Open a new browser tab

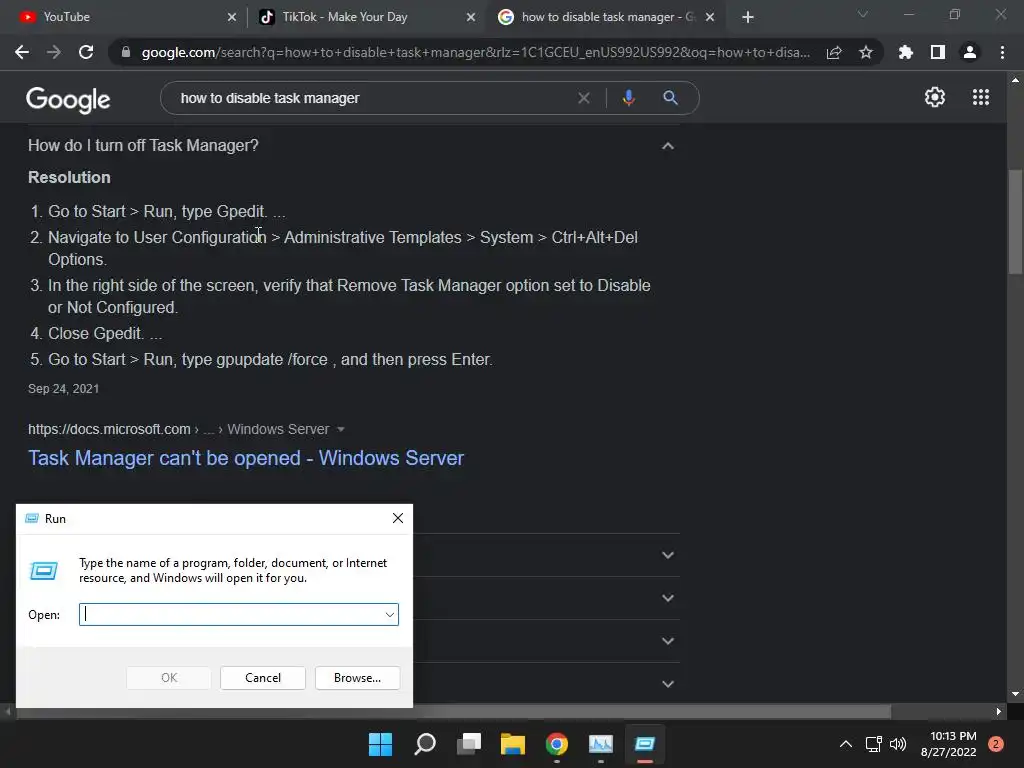(748, 17)
